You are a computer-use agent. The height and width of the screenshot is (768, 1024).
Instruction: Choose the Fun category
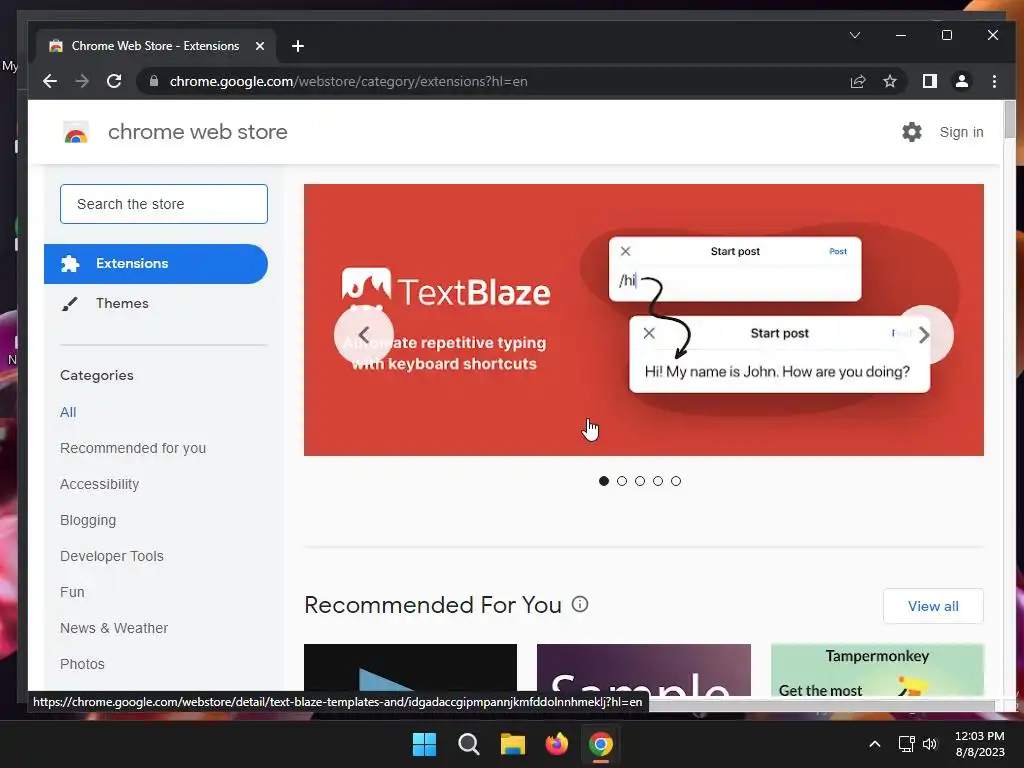(x=72, y=592)
